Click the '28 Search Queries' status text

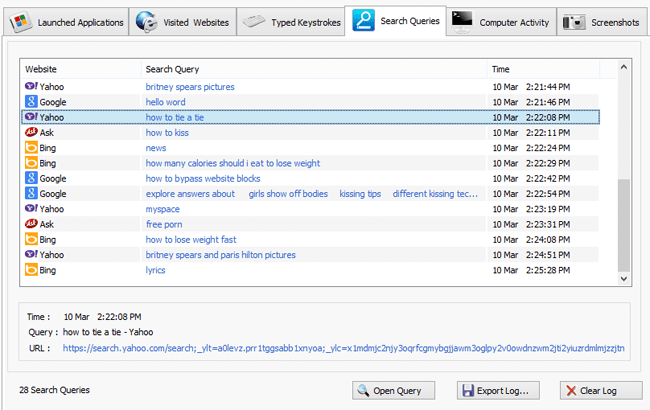click(54, 390)
